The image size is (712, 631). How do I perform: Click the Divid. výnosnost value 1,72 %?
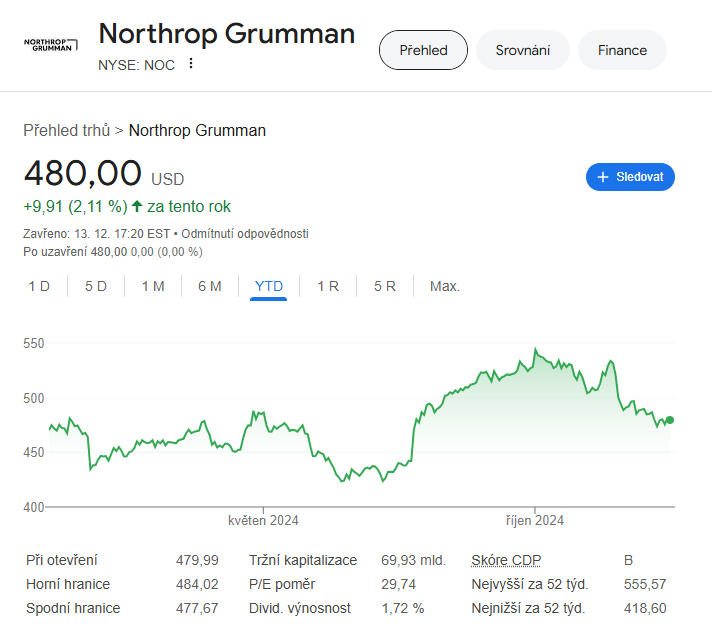point(403,608)
